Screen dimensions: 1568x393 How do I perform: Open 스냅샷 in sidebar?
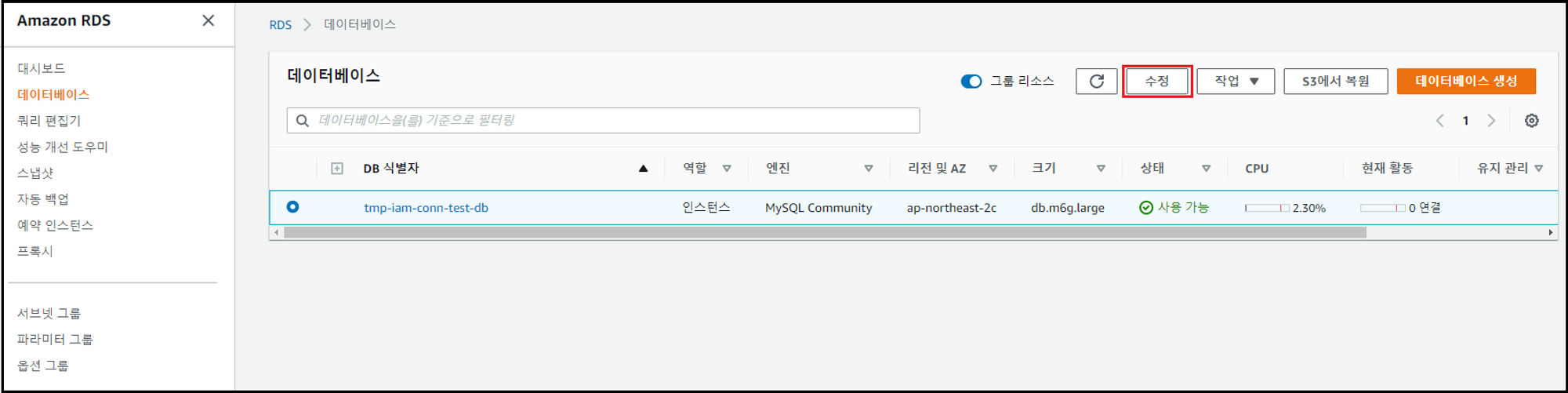[35, 173]
